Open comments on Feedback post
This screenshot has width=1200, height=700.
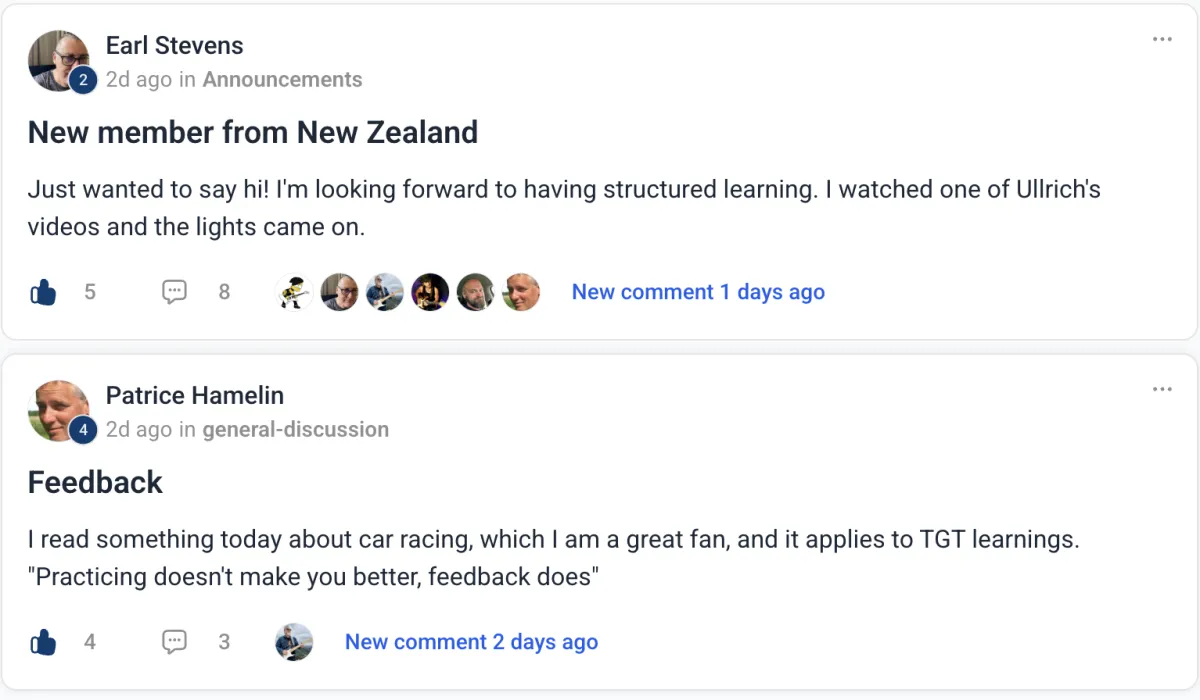click(175, 642)
